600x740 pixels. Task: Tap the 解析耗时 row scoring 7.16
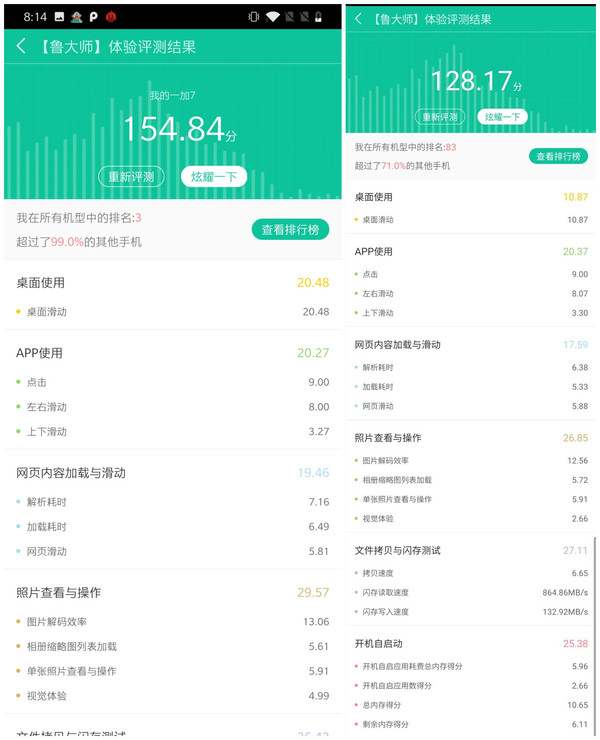(172, 502)
